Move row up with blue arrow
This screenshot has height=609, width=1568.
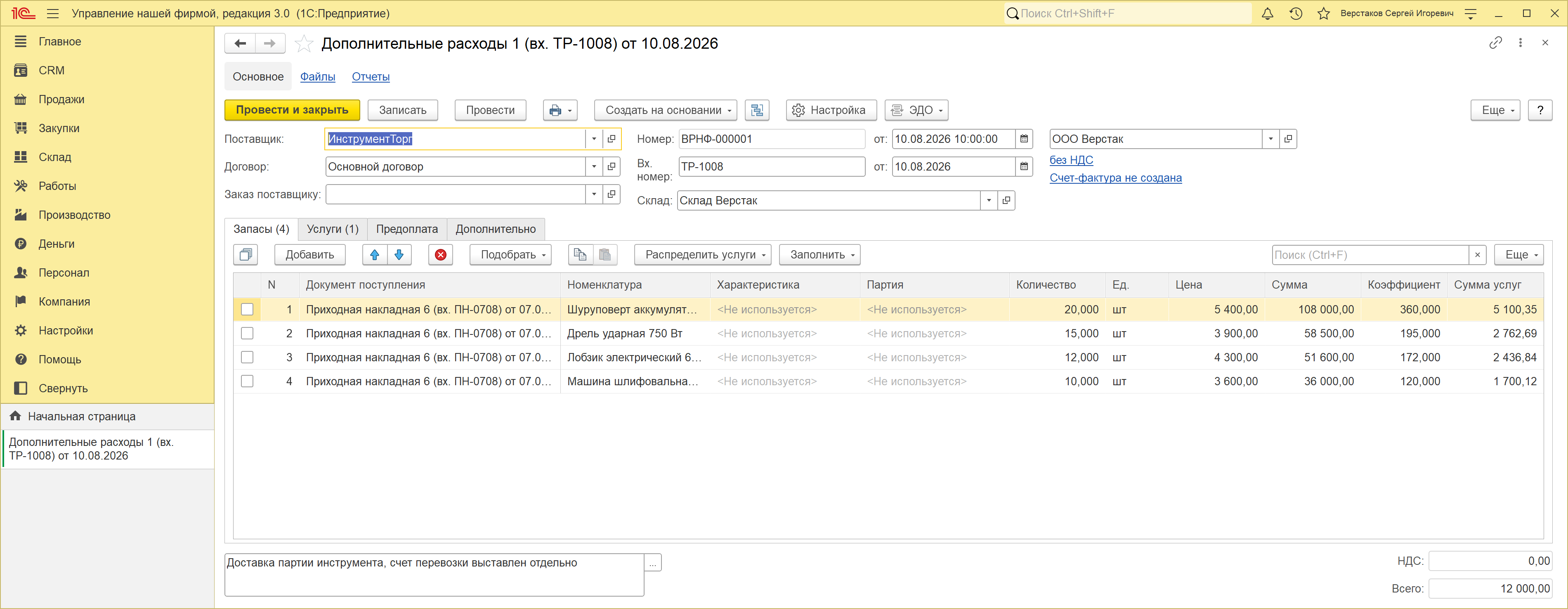point(375,255)
